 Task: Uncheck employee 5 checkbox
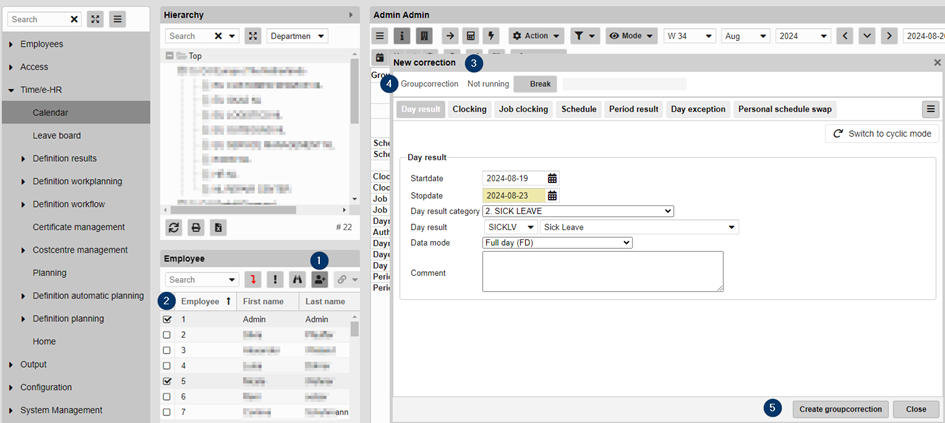[167, 381]
